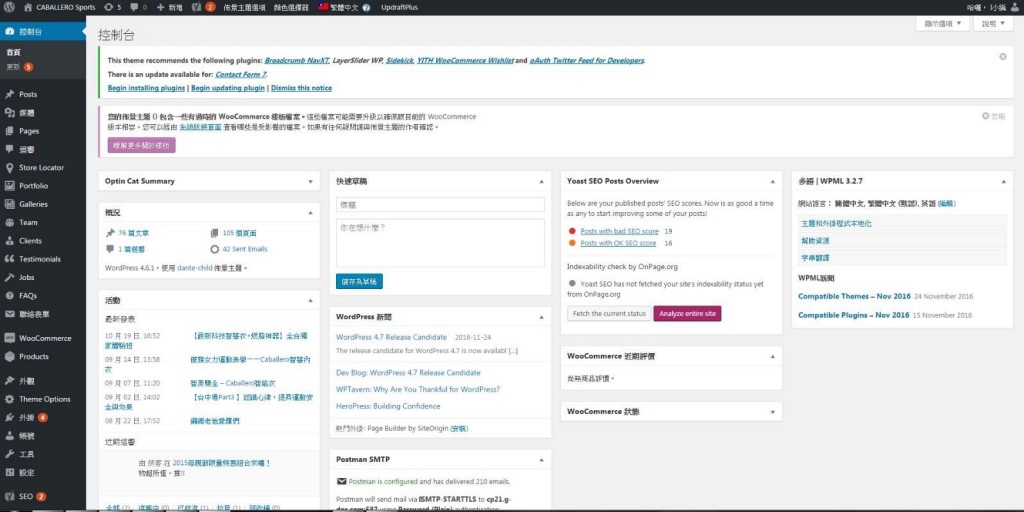Open Compatible Themes – Nov 2016 link
This screenshot has width=1024, height=512.
tap(854, 296)
